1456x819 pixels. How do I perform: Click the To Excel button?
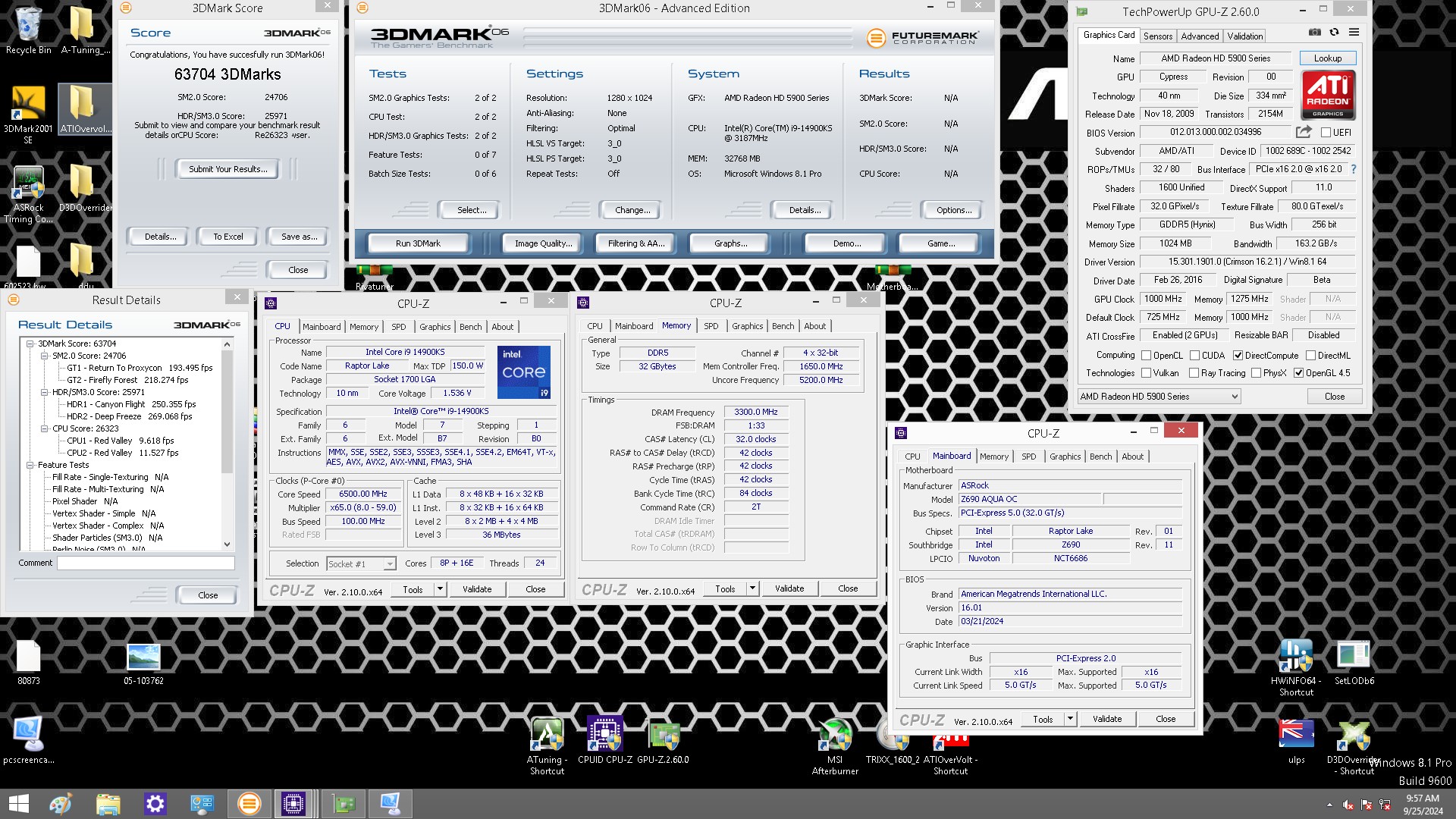pyautogui.click(x=227, y=237)
